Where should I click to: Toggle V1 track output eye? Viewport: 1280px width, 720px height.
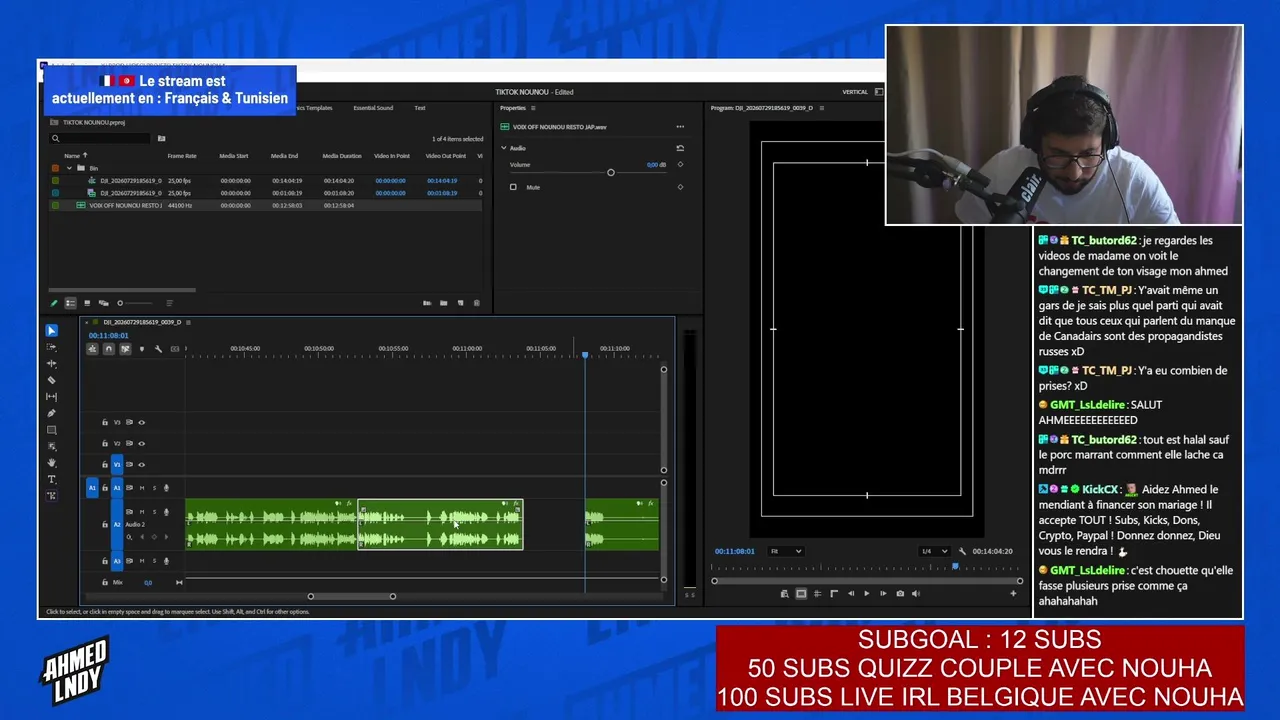[141, 464]
